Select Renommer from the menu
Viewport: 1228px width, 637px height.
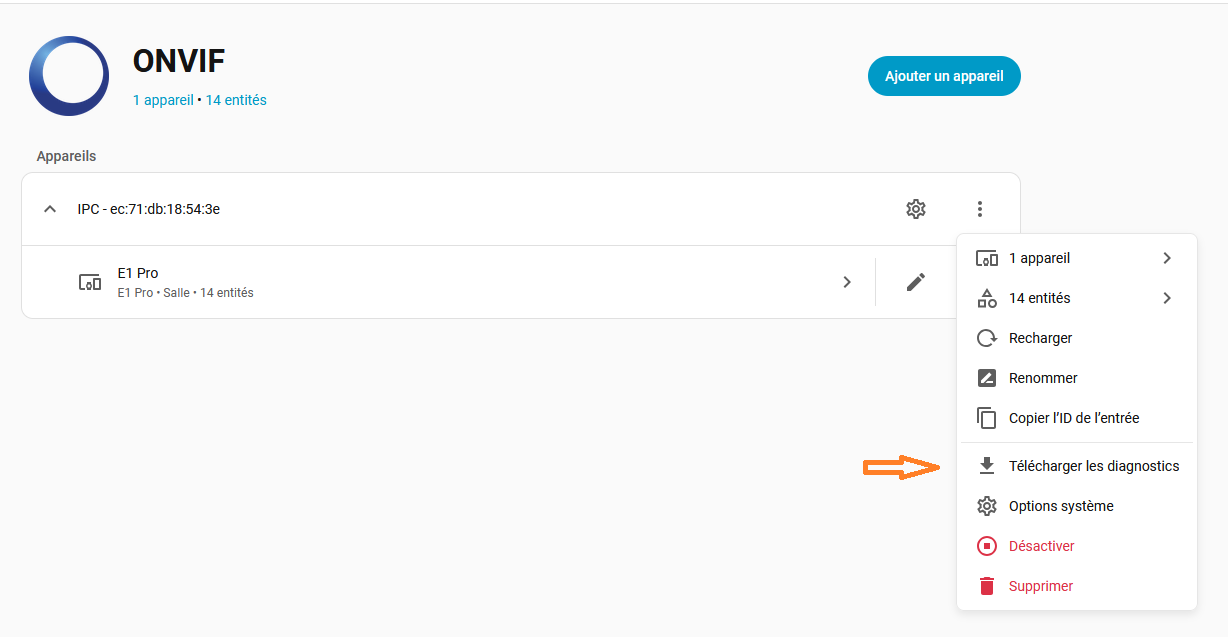[1043, 378]
